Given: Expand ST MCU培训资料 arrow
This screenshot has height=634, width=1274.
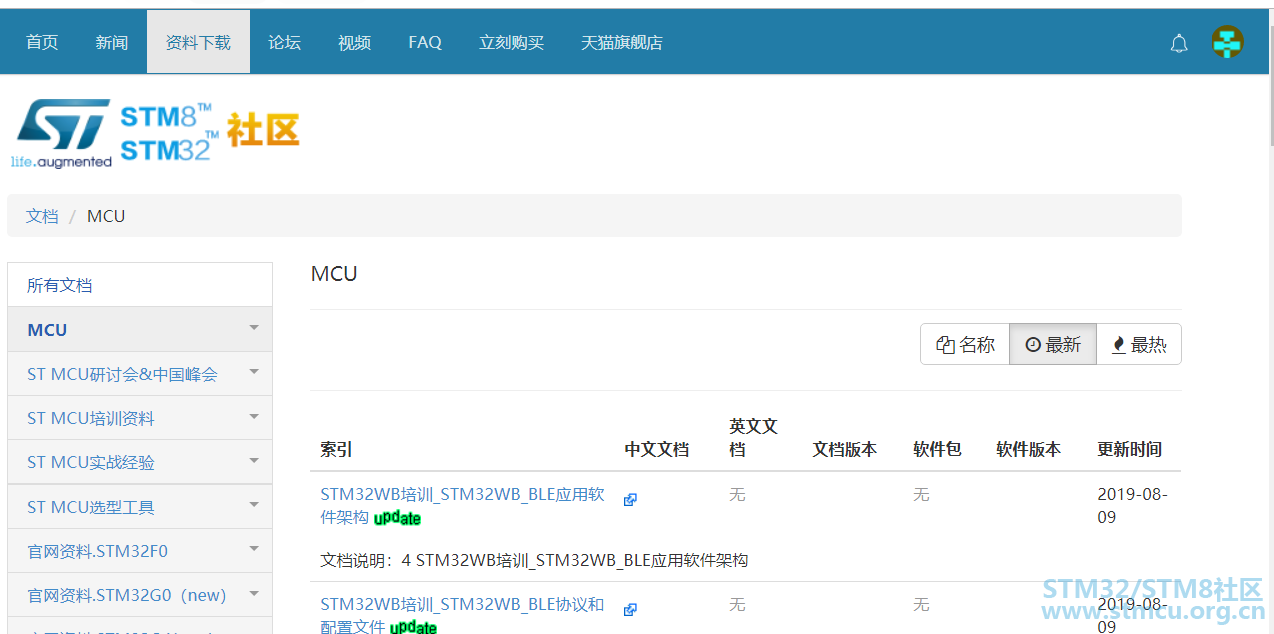Looking at the screenshot, I should point(254,416).
